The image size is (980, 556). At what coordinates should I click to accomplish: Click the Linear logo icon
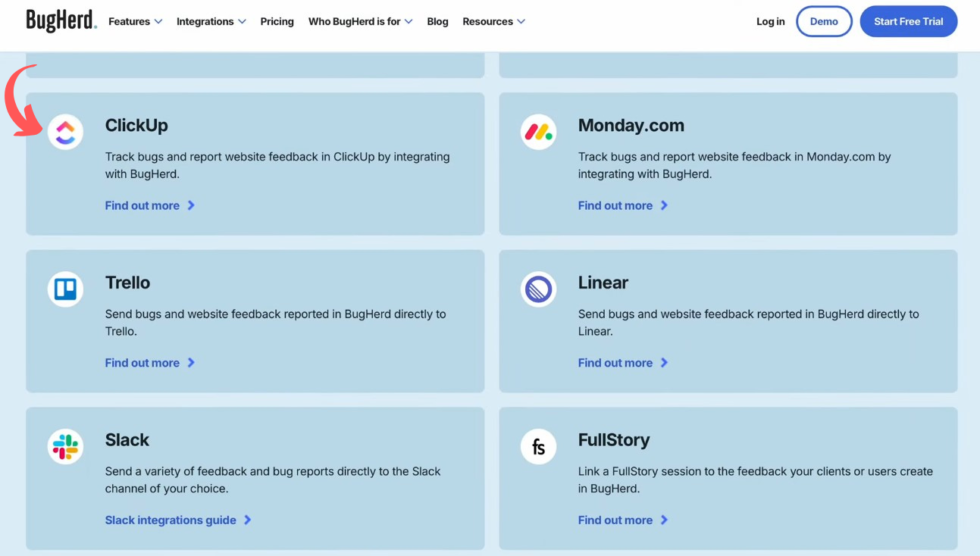point(538,289)
